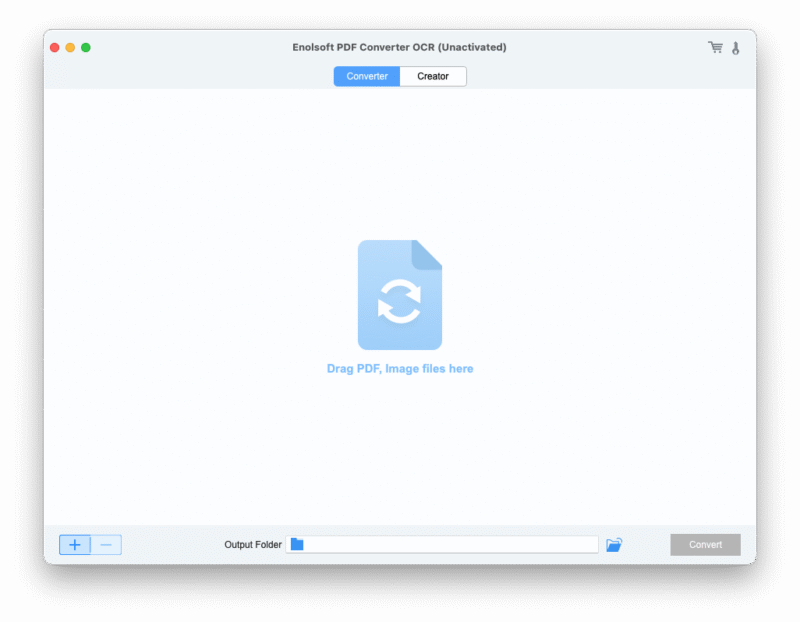Image resolution: width=800 pixels, height=622 pixels.
Task: Click the plus icon to add files
Action: 73,544
